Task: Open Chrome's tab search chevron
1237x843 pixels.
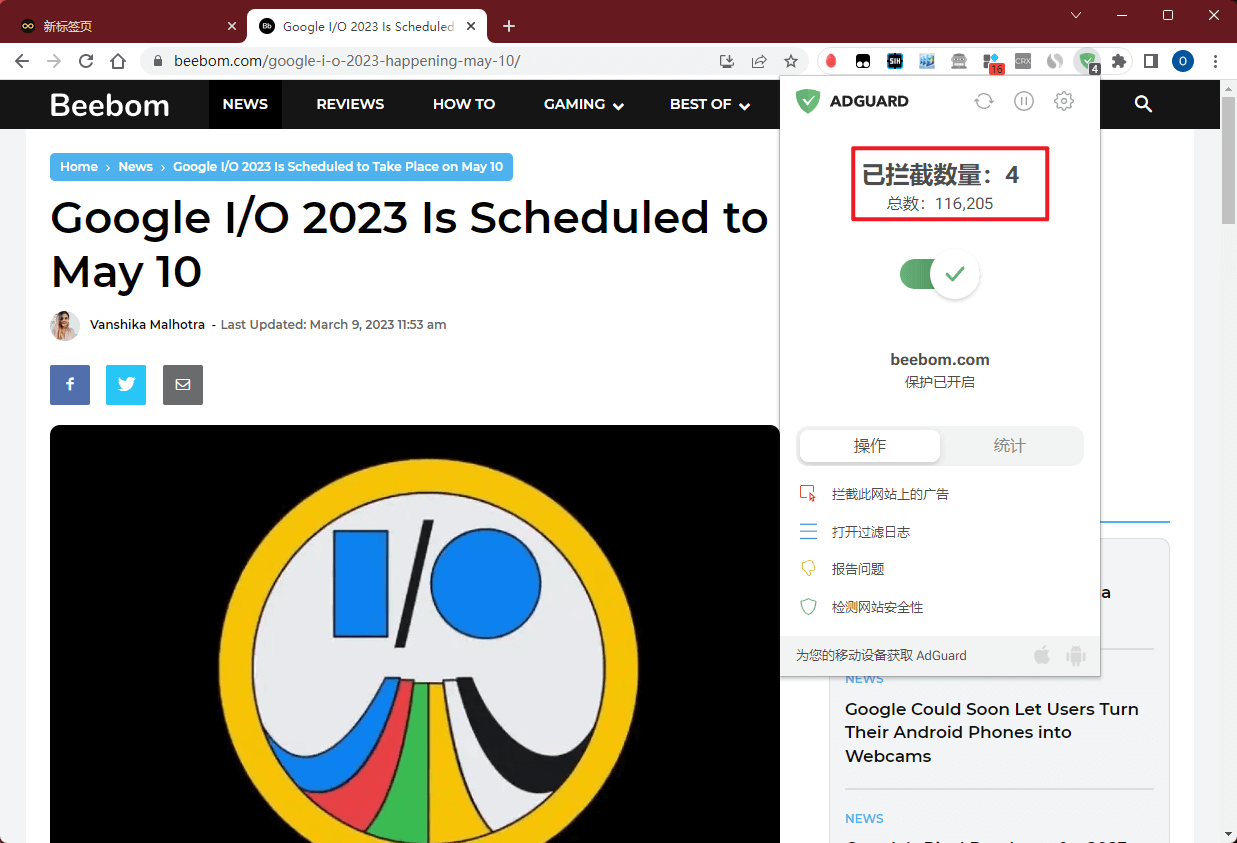Action: point(1076,15)
